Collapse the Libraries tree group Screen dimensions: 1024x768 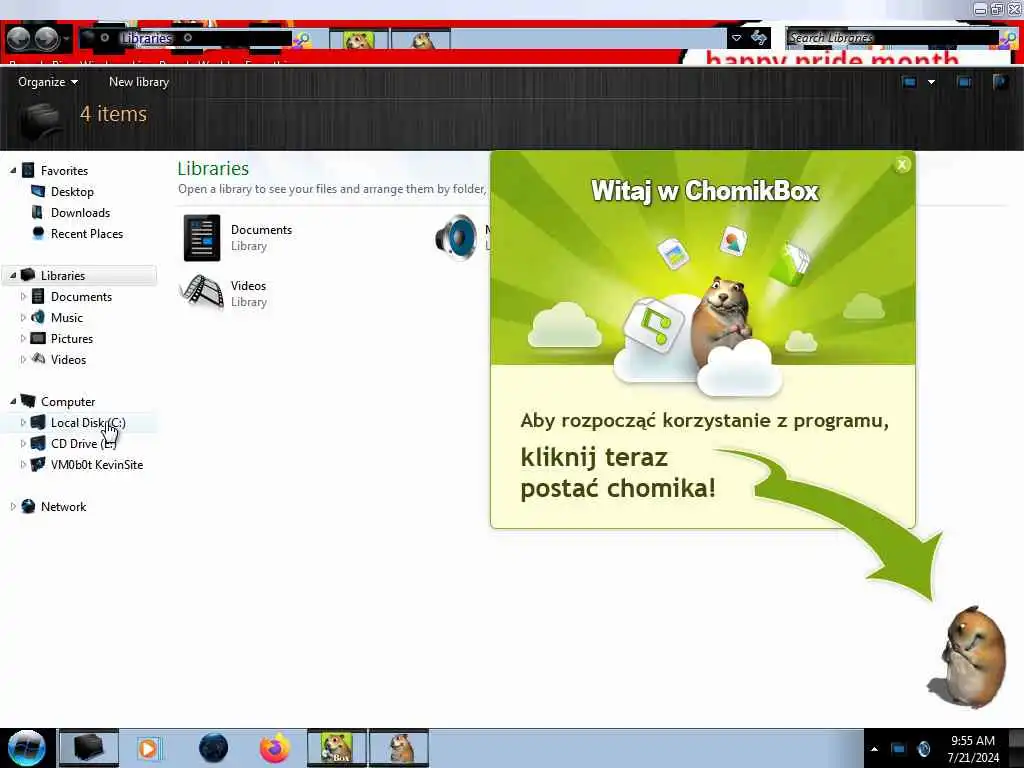[x=13, y=276]
